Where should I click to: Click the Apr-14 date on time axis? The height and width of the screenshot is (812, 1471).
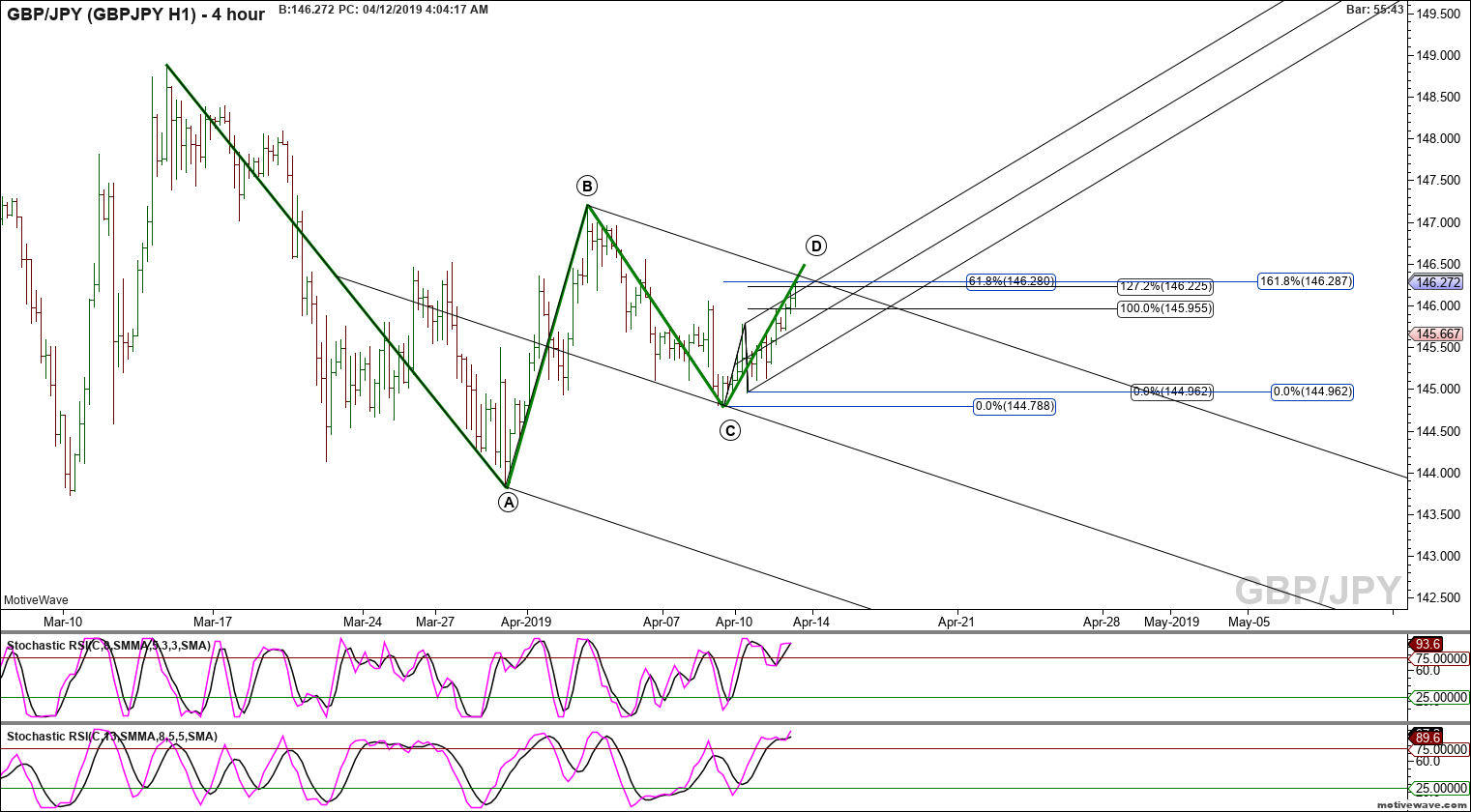pyautogui.click(x=810, y=622)
